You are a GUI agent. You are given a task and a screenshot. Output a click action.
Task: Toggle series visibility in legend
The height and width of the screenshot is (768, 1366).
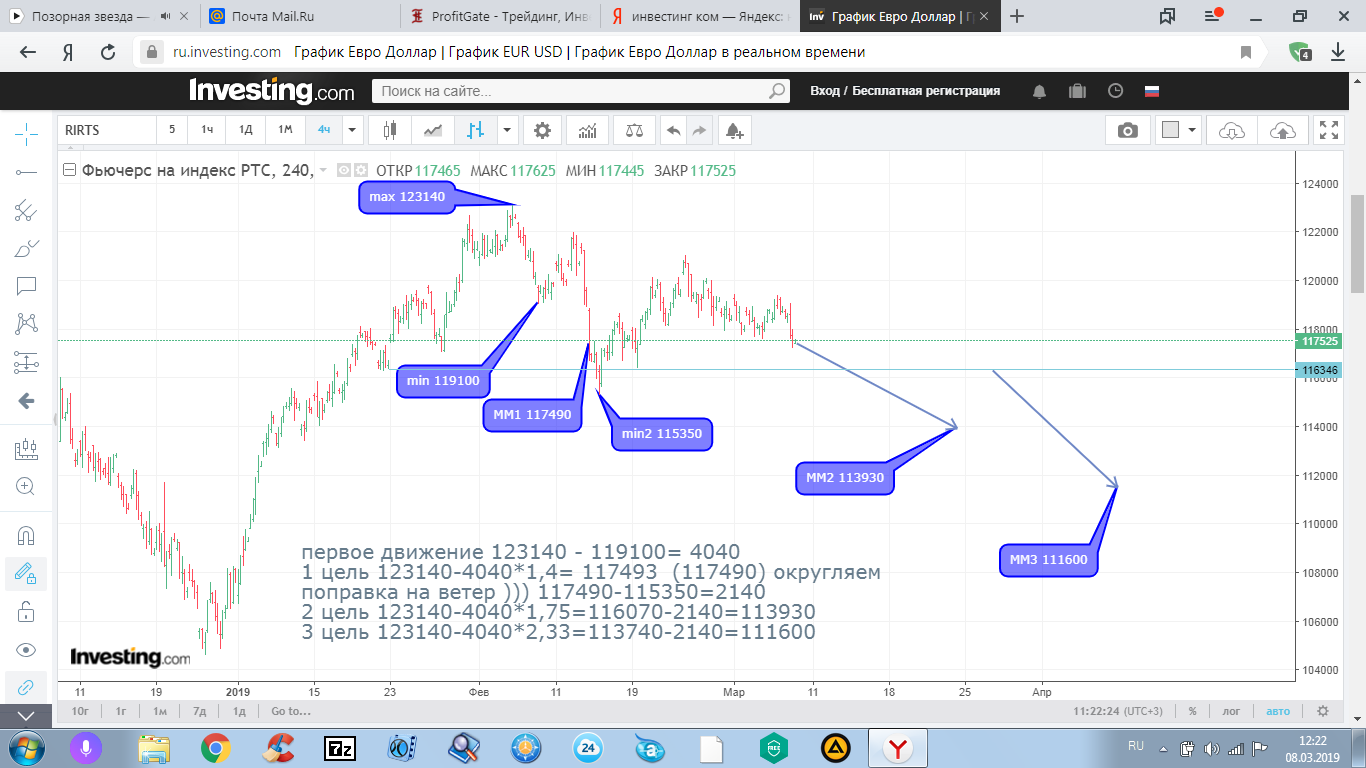point(343,170)
